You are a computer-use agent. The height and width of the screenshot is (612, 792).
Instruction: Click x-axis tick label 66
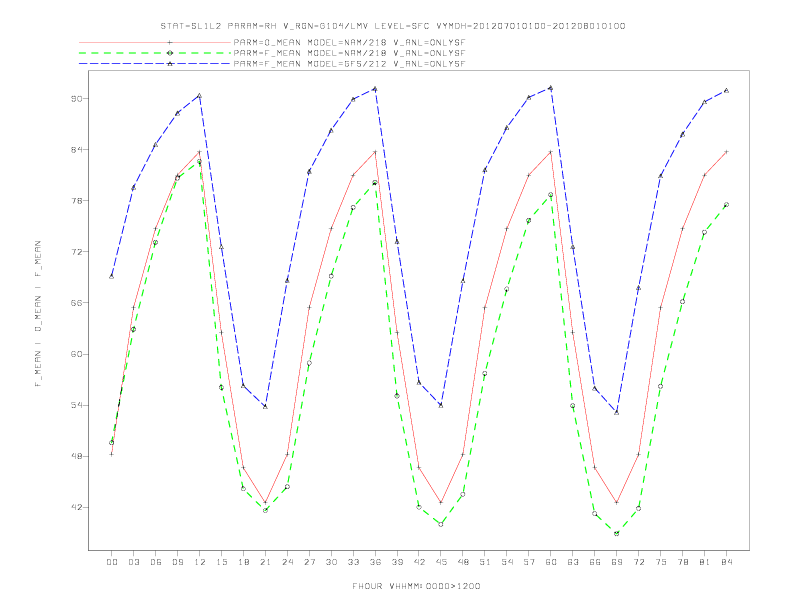pyautogui.click(x=595, y=562)
